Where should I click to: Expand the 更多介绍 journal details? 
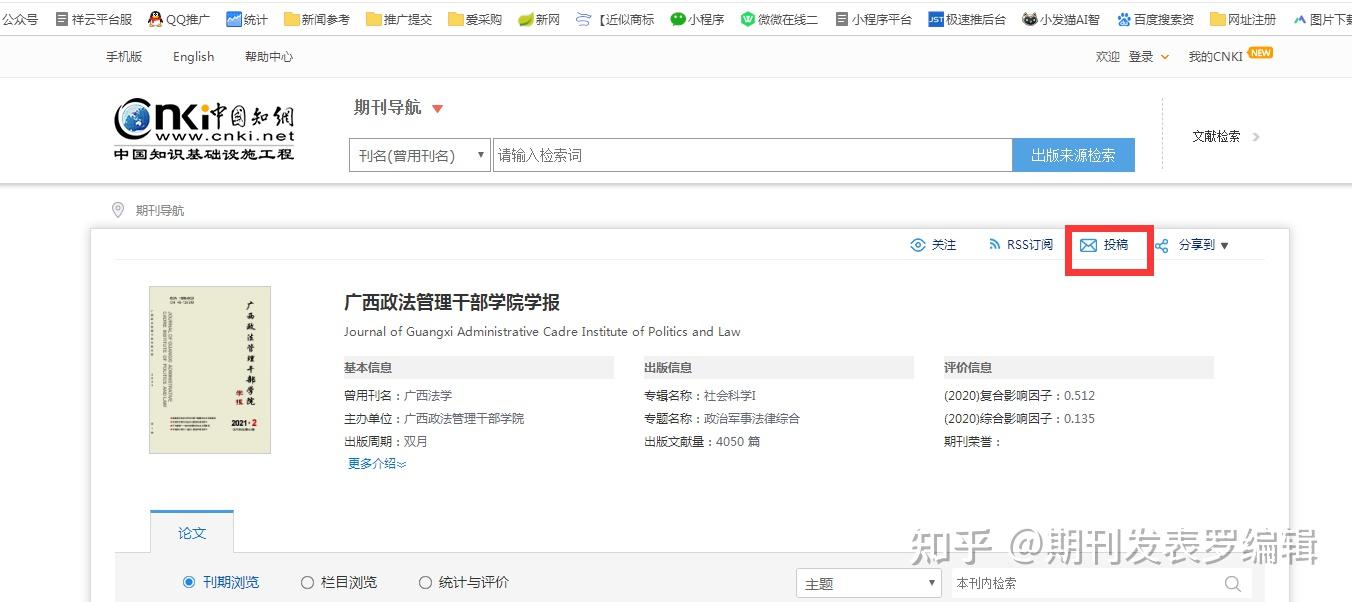point(375,463)
